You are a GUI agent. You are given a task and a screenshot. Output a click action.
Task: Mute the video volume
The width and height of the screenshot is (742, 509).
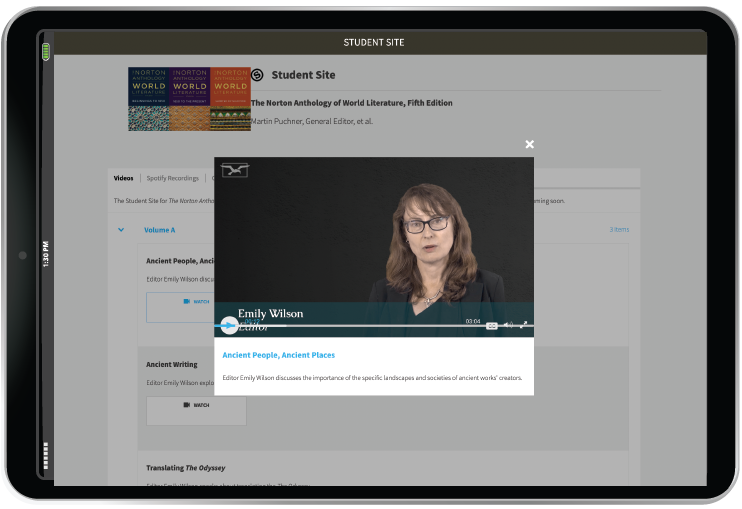[508, 325]
